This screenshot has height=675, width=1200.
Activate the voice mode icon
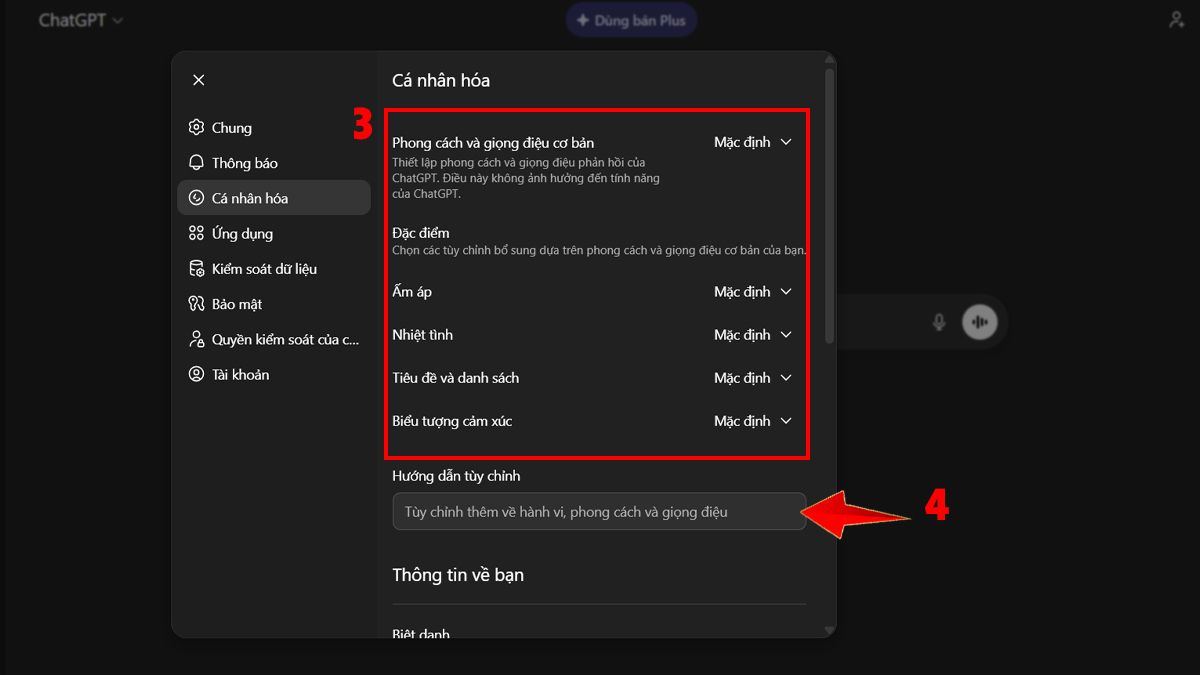pyautogui.click(x=979, y=321)
